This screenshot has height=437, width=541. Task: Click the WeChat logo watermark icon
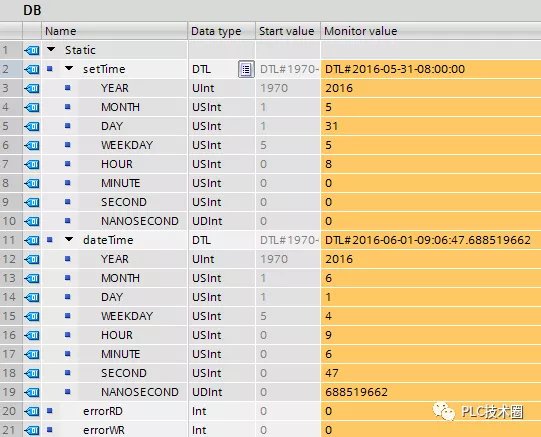point(444,411)
